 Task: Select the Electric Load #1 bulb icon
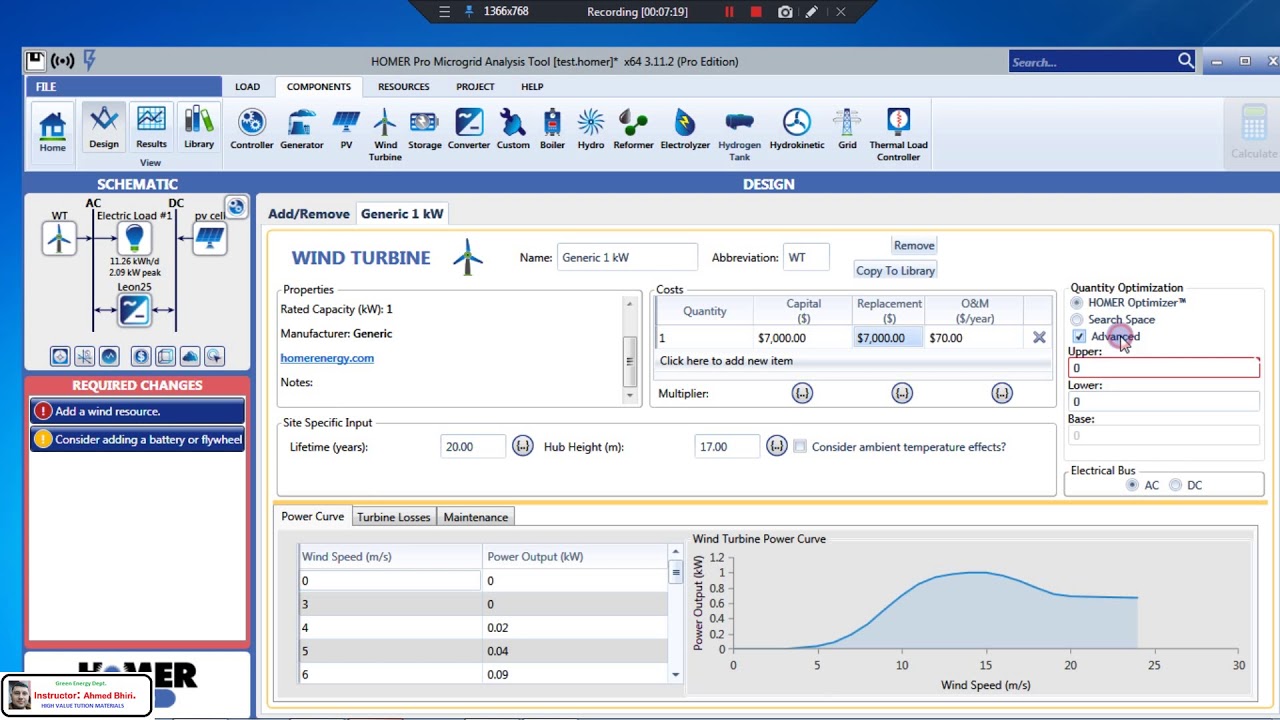pos(134,238)
